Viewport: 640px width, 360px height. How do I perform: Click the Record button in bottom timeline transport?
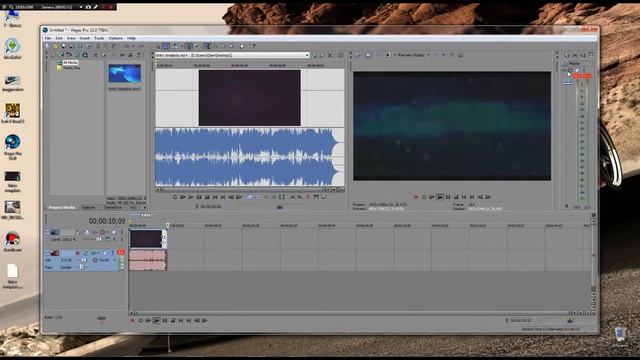(x=133, y=321)
